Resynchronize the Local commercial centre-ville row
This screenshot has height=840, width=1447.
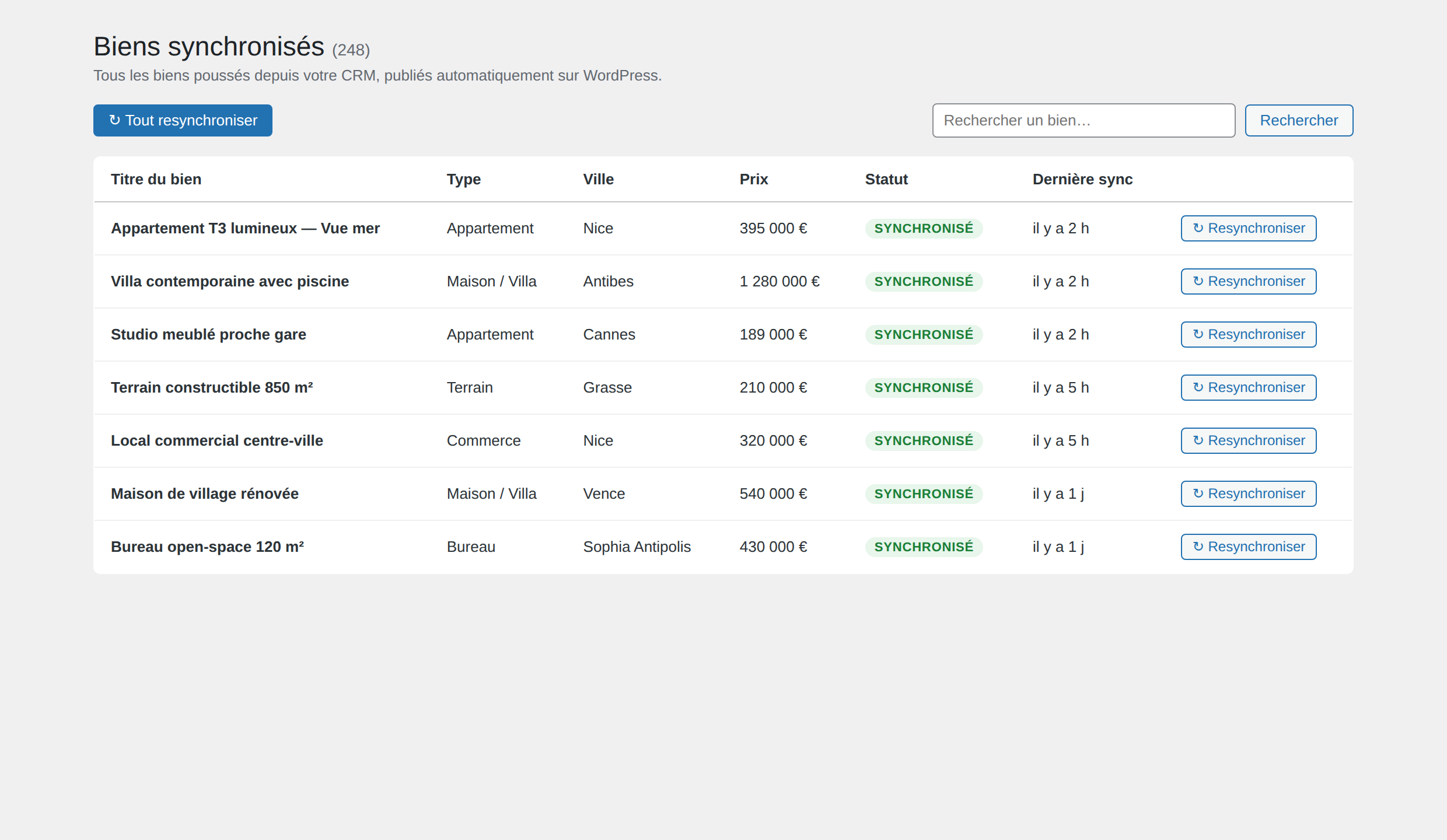click(1249, 440)
